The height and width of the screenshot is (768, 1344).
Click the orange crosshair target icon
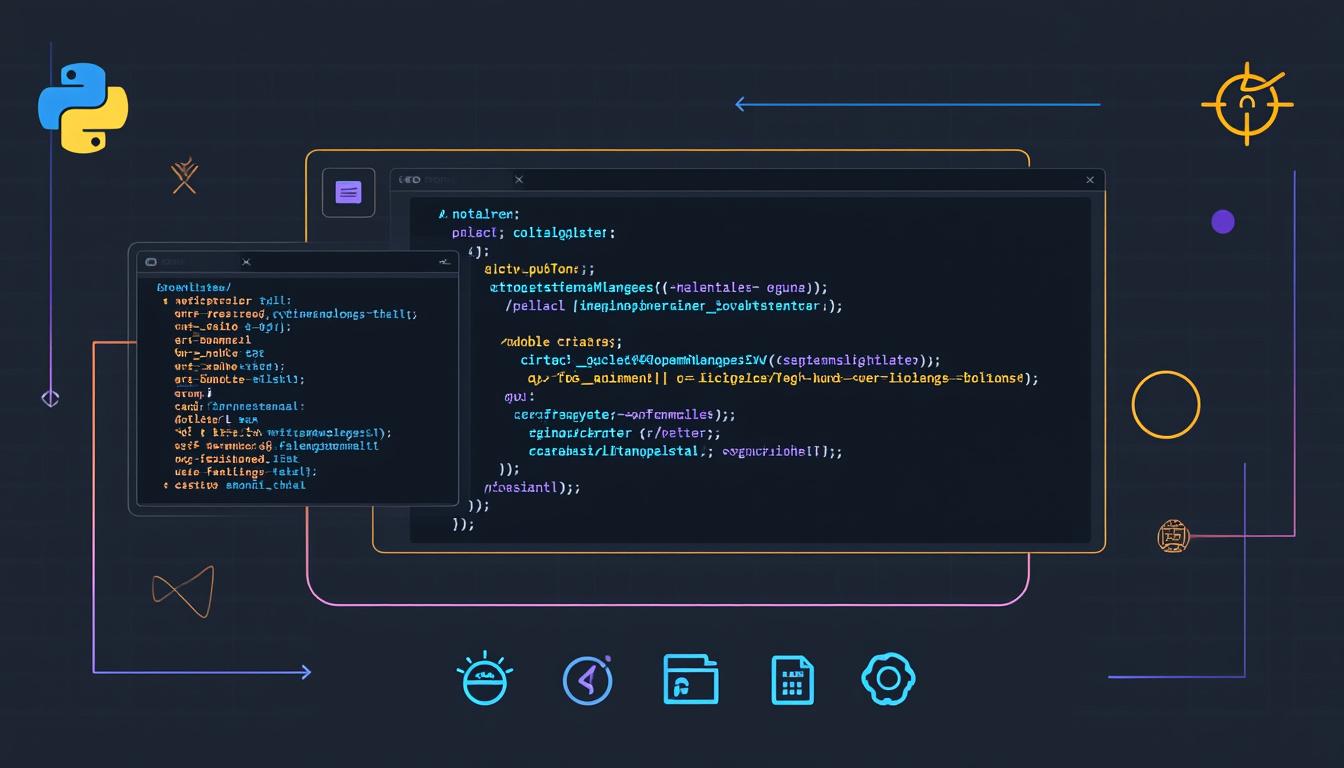tap(1247, 103)
